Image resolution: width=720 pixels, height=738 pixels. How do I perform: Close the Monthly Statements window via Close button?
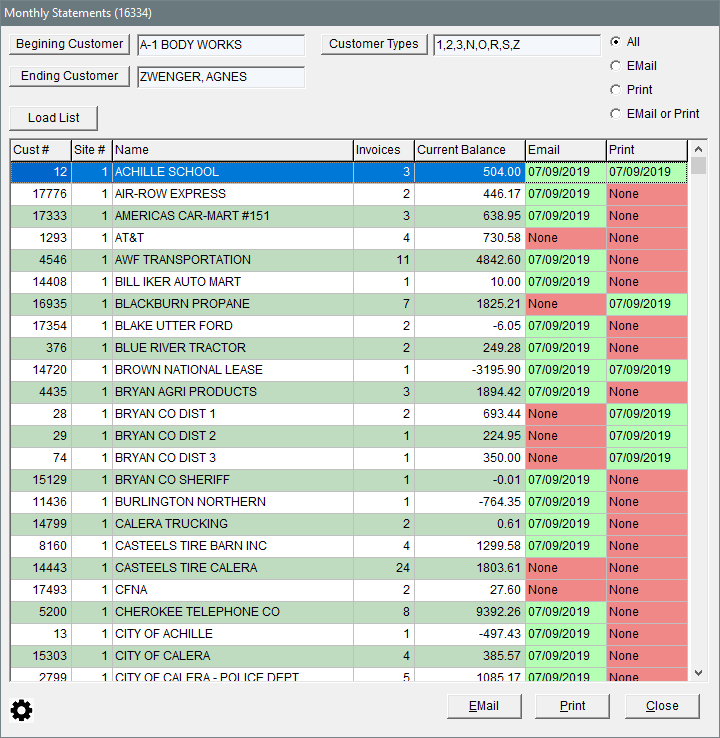[662, 706]
